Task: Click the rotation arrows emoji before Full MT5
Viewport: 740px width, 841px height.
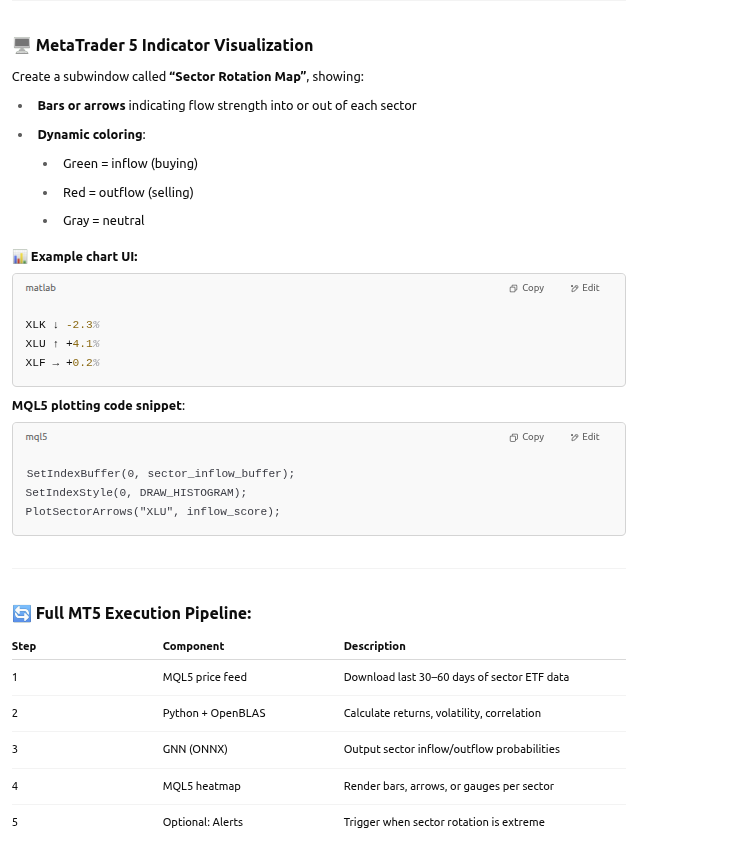Action: (22, 613)
